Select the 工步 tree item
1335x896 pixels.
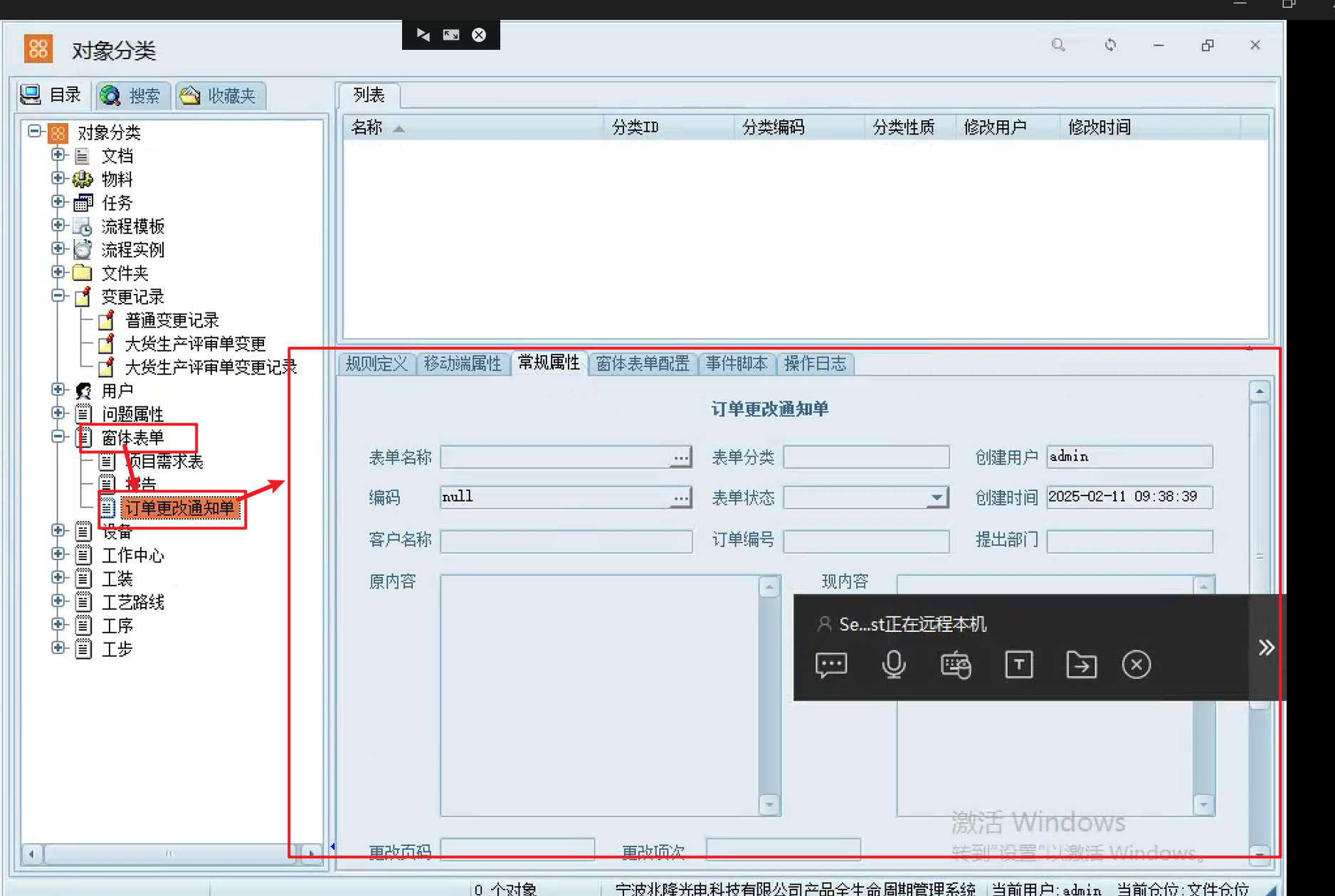[x=117, y=649]
